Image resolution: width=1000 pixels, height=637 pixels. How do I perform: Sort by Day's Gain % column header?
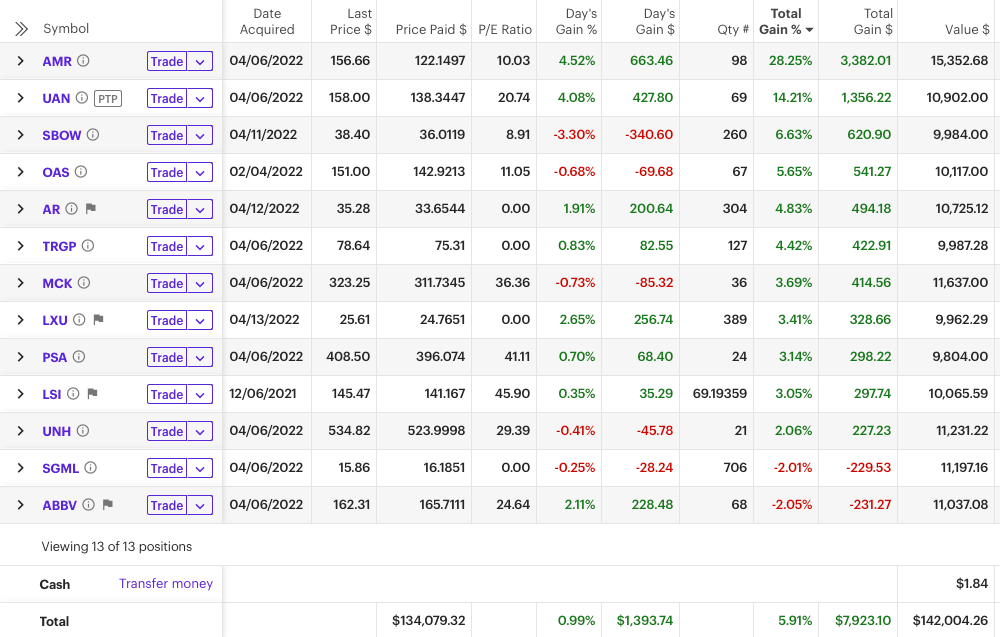pyautogui.click(x=577, y=22)
